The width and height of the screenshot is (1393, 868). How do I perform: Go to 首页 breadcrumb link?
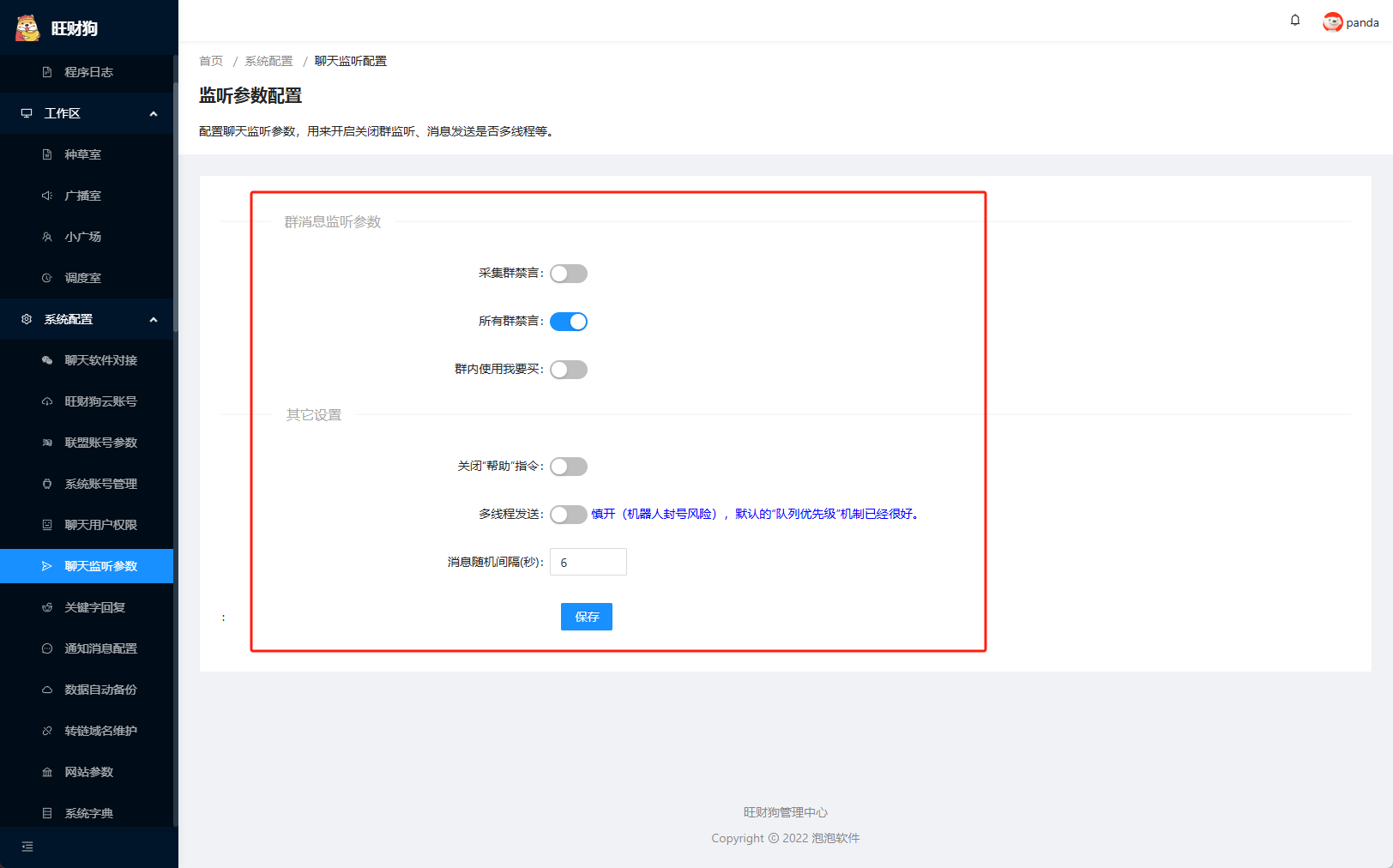coord(211,61)
